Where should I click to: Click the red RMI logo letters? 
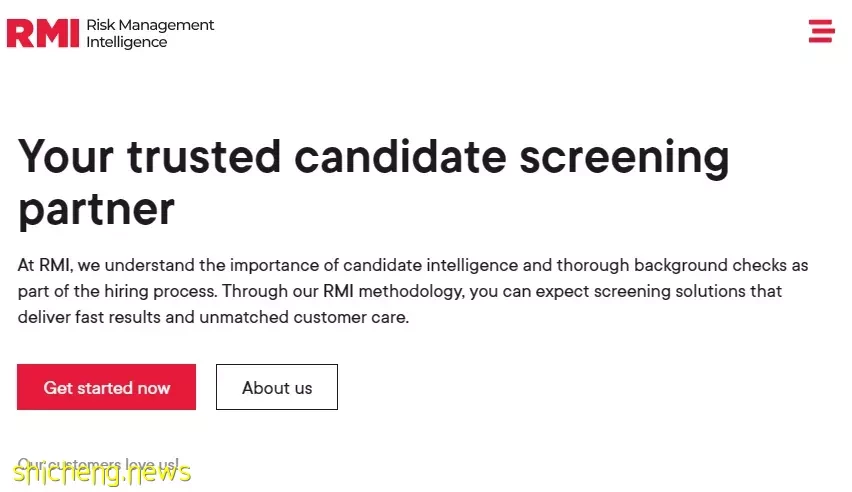(x=43, y=33)
